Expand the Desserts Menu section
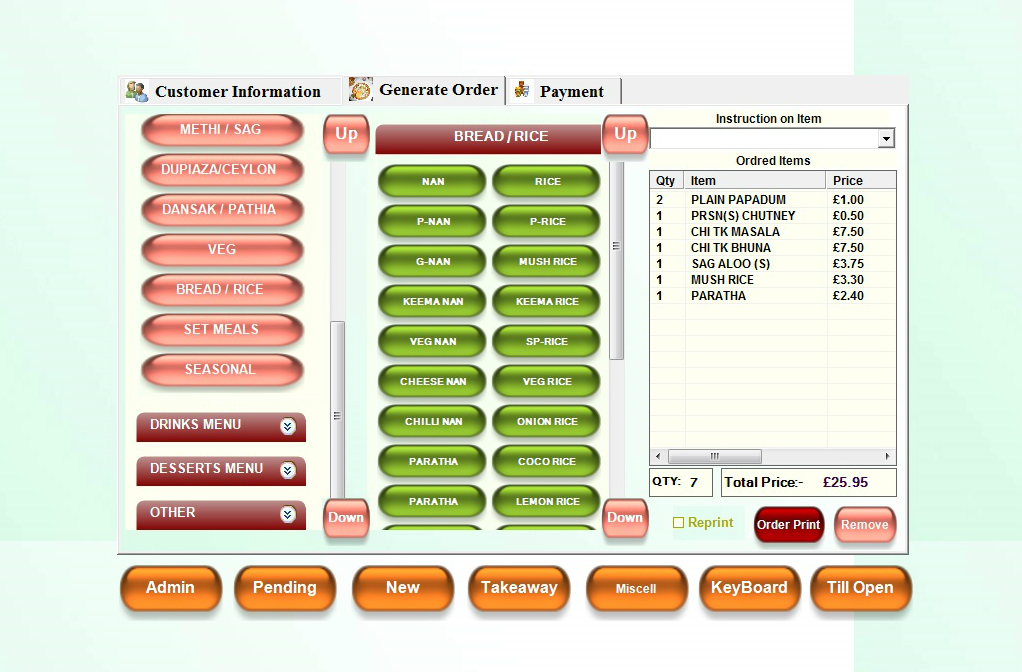This screenshot has width=1022, height=672. click(x=288, y=470)
